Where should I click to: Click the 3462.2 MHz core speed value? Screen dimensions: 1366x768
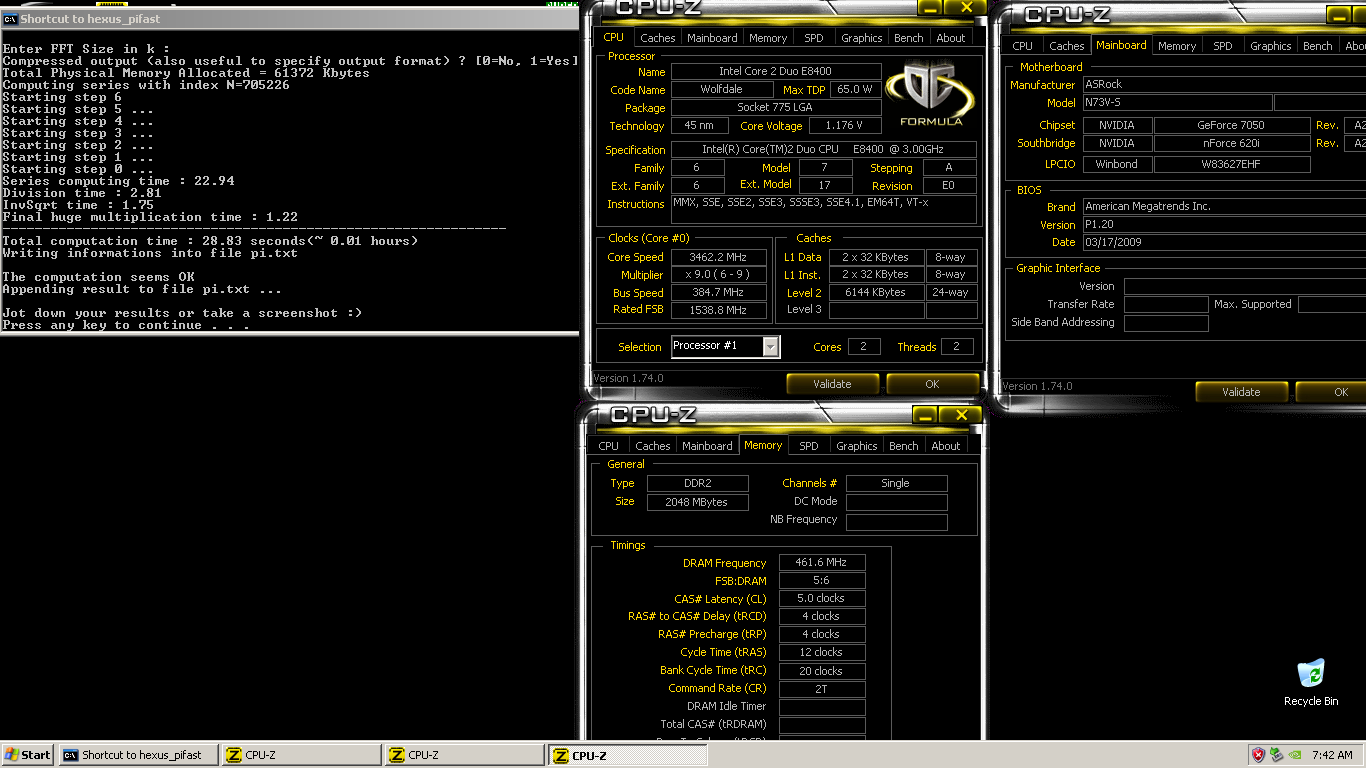click(x=719, y=257)
